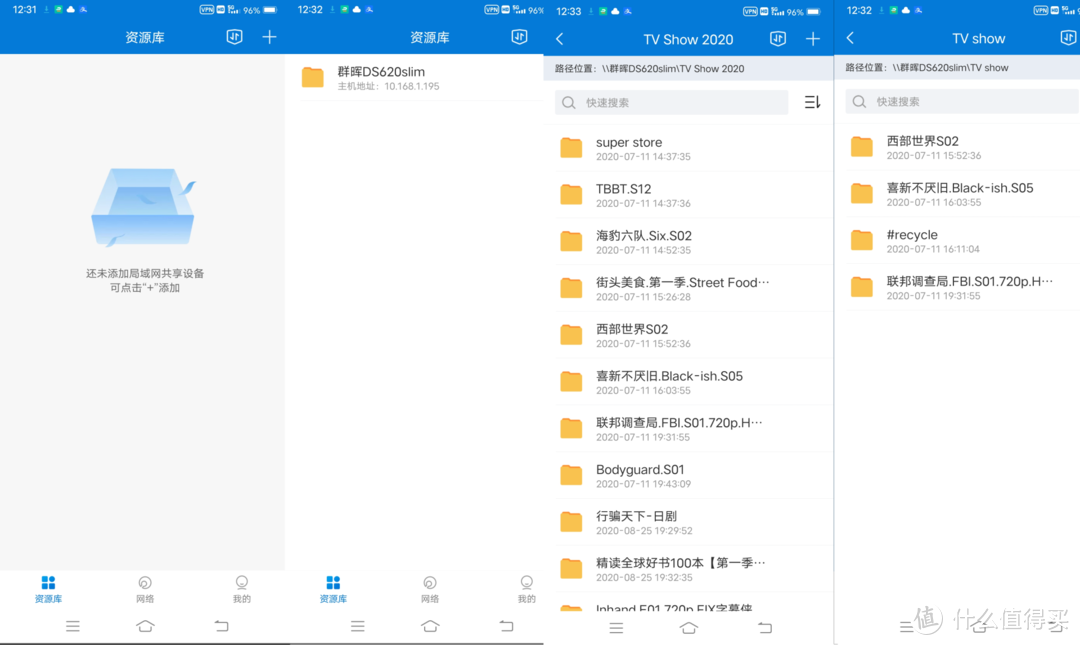The width and height of the screenshot is (1080, 645).
Task: Open the 西部世界S02 folder
Action: pos(660,334)
